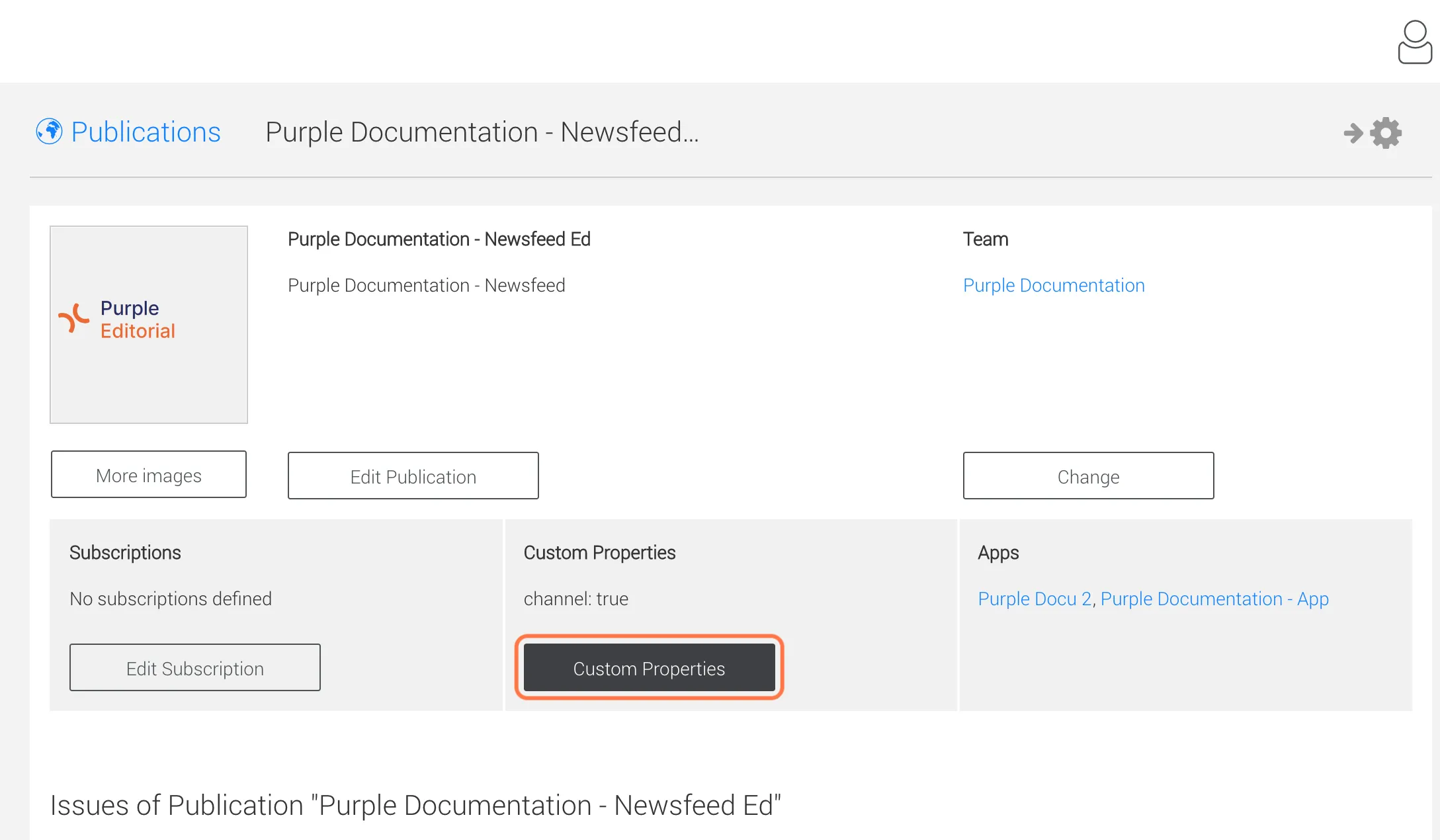Click the Apps section heading

click(x=998, y=552)
